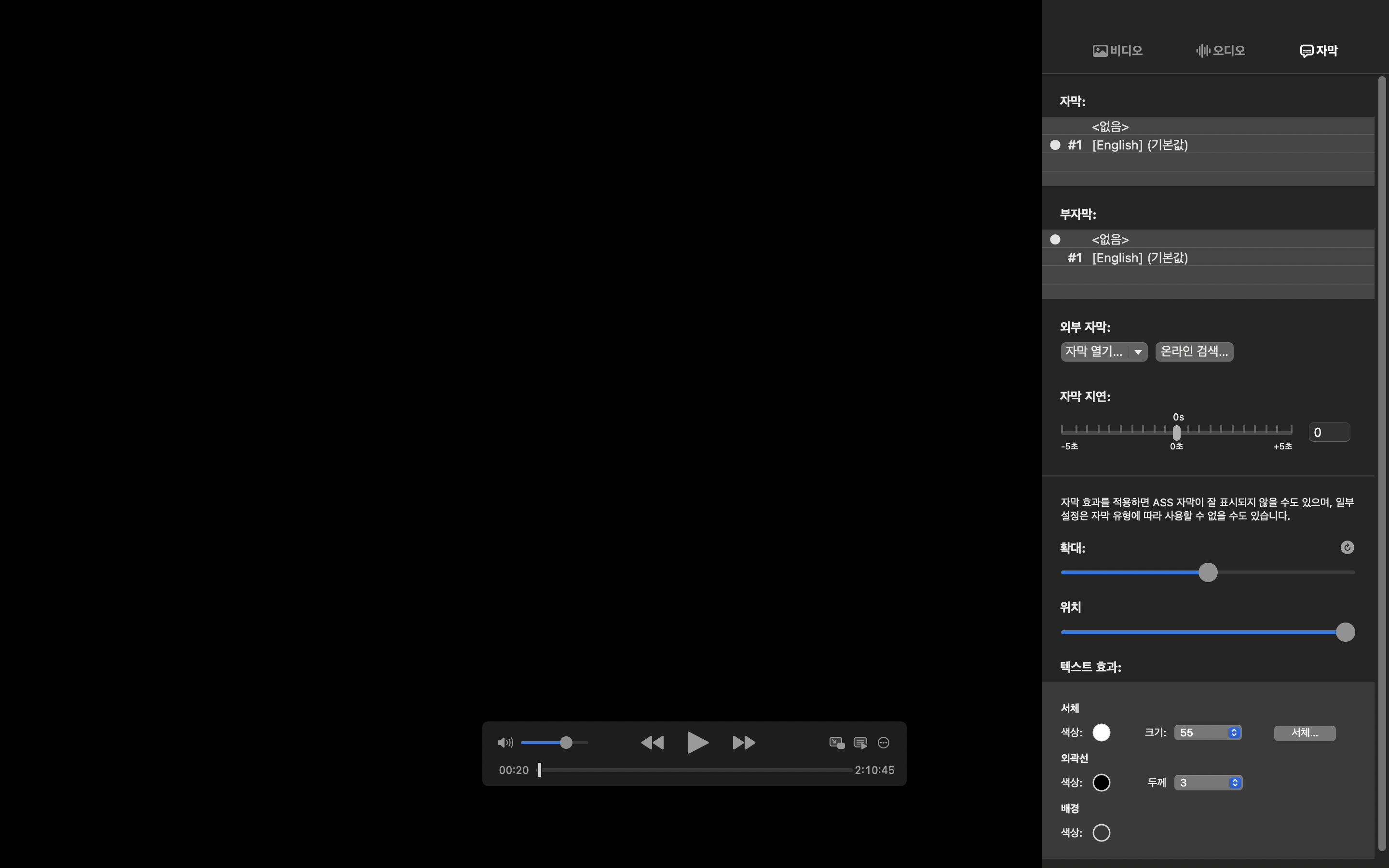Select <없음> in the 자막 list
Screen dimensions: 1389x868
pyautogui.click(x=1110, y=126)
